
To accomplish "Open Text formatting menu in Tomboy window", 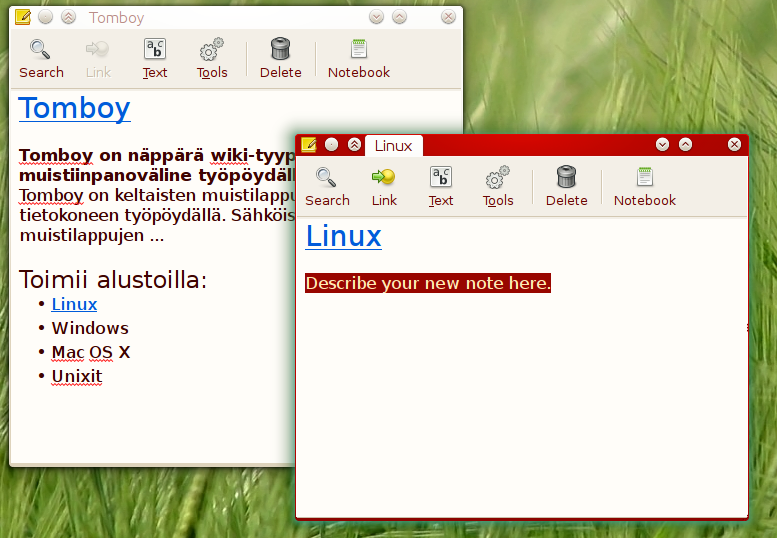I will pyautogui.click(x=155, y=58).
